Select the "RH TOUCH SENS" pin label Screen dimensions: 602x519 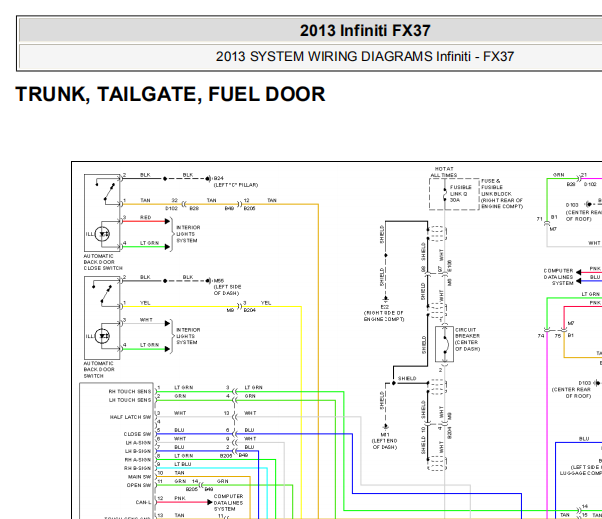click(130, 392)
